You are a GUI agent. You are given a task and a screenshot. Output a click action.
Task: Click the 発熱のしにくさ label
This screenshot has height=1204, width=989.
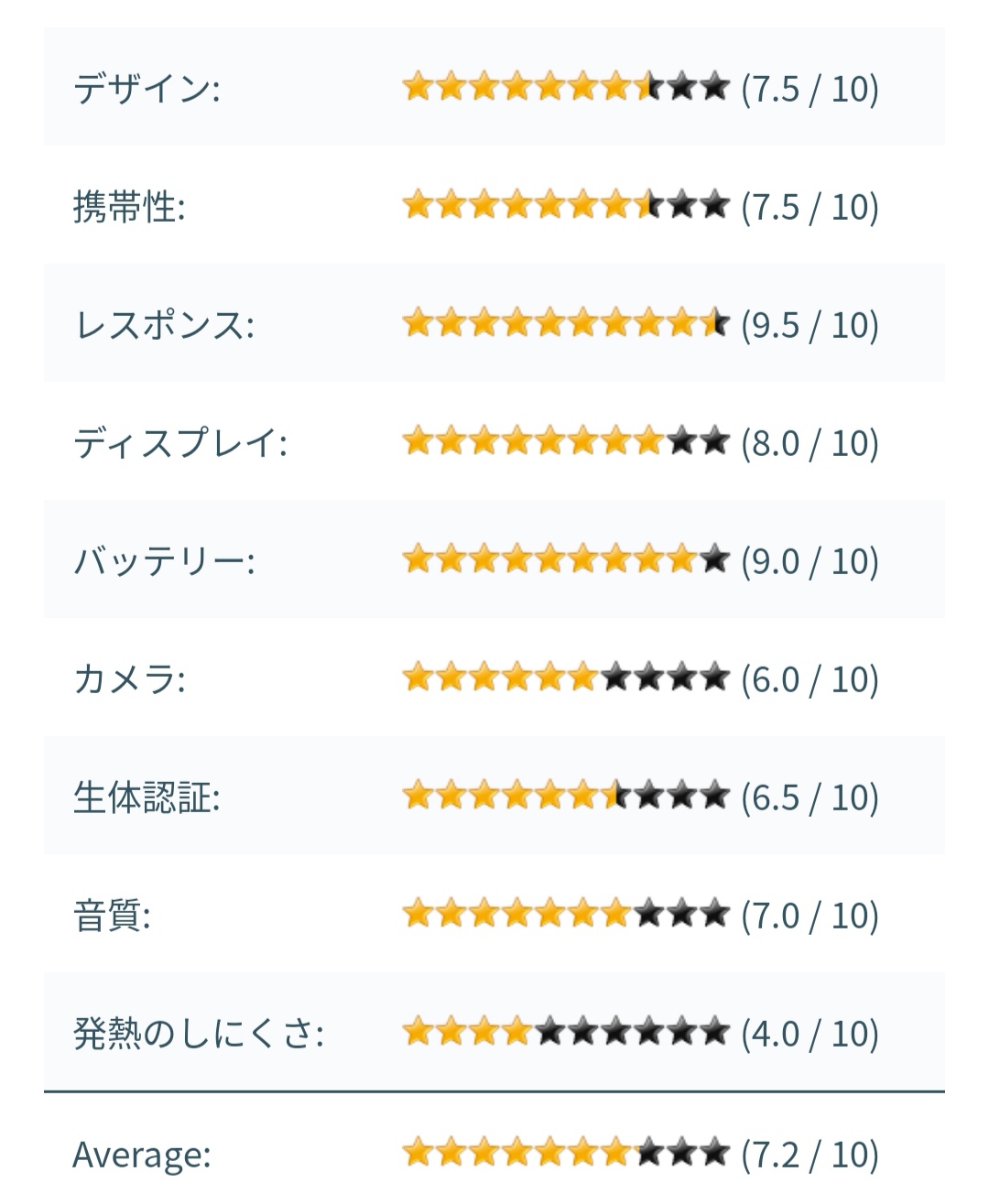pyautogui.click(x=198, y=1035)
